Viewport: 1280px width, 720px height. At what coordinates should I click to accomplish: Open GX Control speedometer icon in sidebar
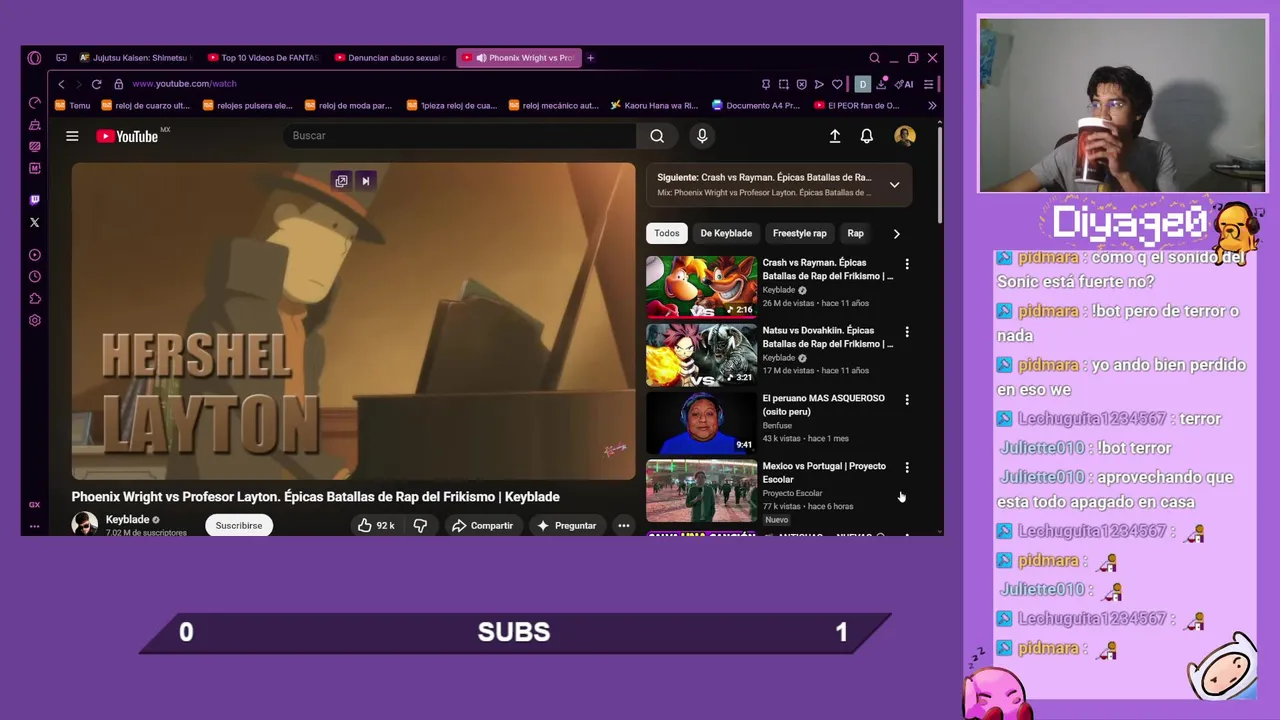coord(34,102)
